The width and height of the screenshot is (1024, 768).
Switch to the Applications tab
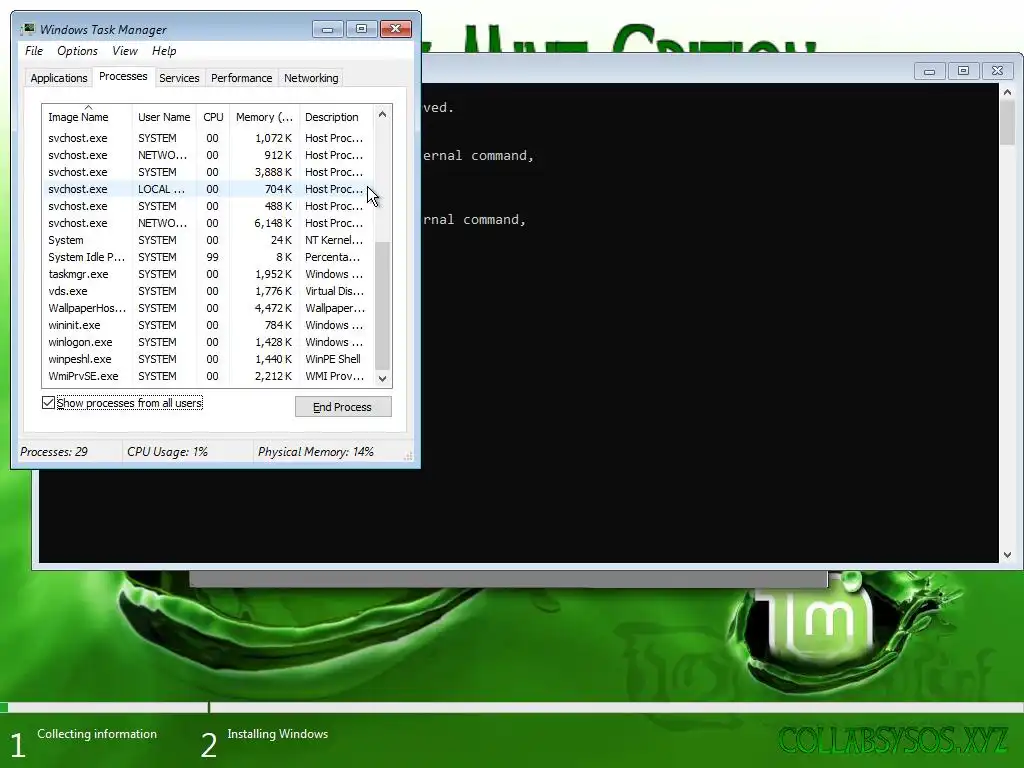(59, 78)
